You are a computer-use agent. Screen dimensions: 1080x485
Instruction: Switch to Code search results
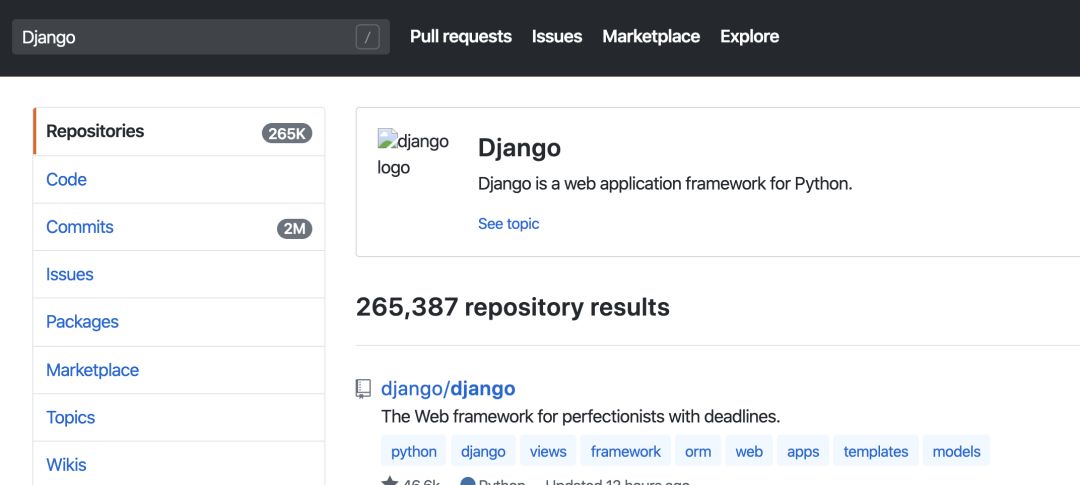pyautogui.click(x=179, y=180)
